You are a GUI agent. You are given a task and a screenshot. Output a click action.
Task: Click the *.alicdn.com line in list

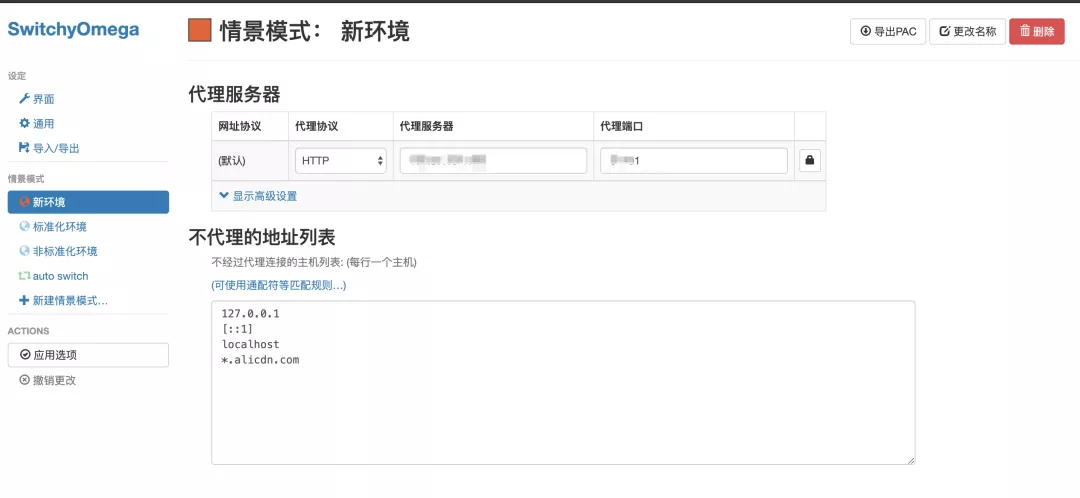click(x=260, y=360)
